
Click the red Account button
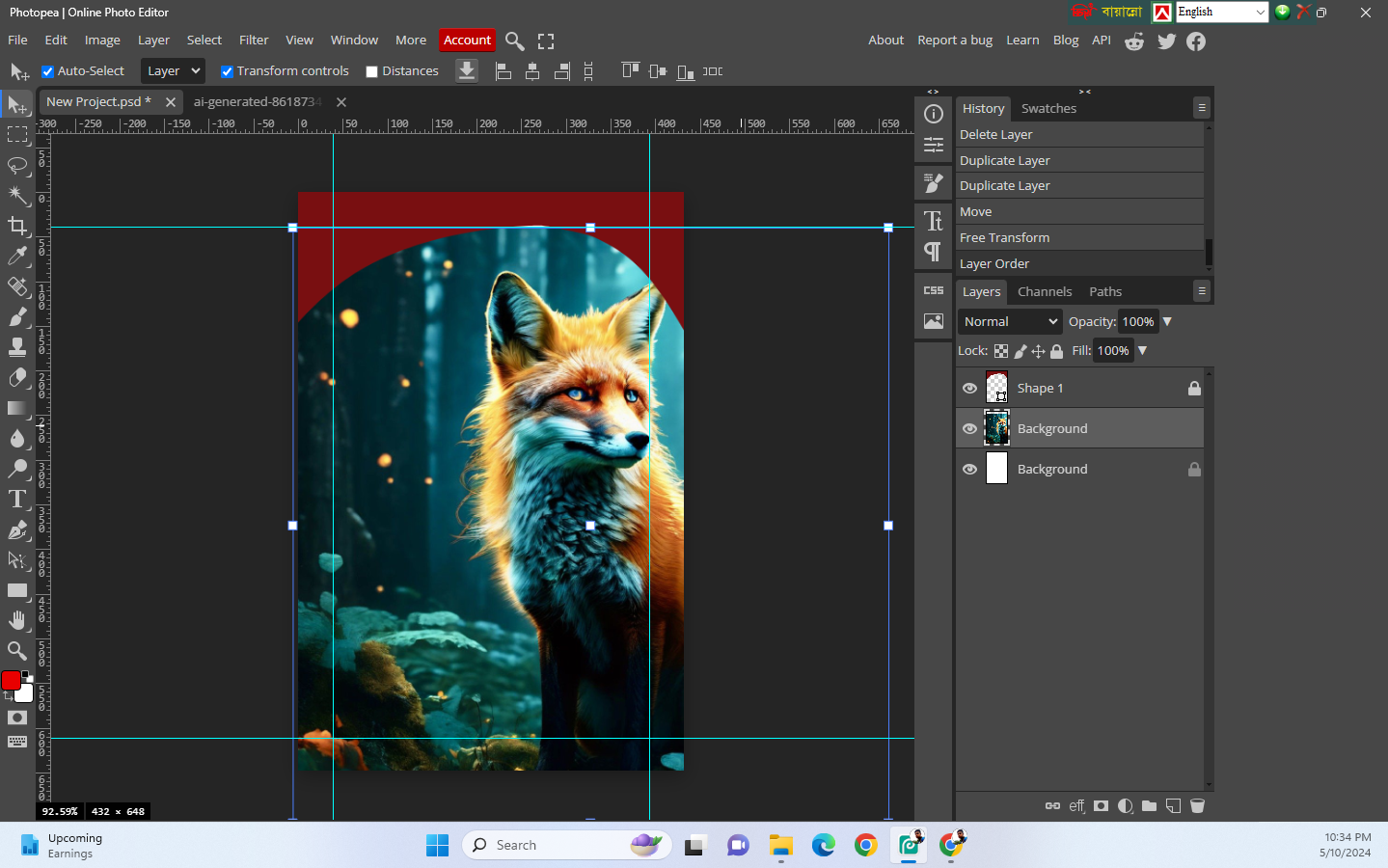point(467,41)
